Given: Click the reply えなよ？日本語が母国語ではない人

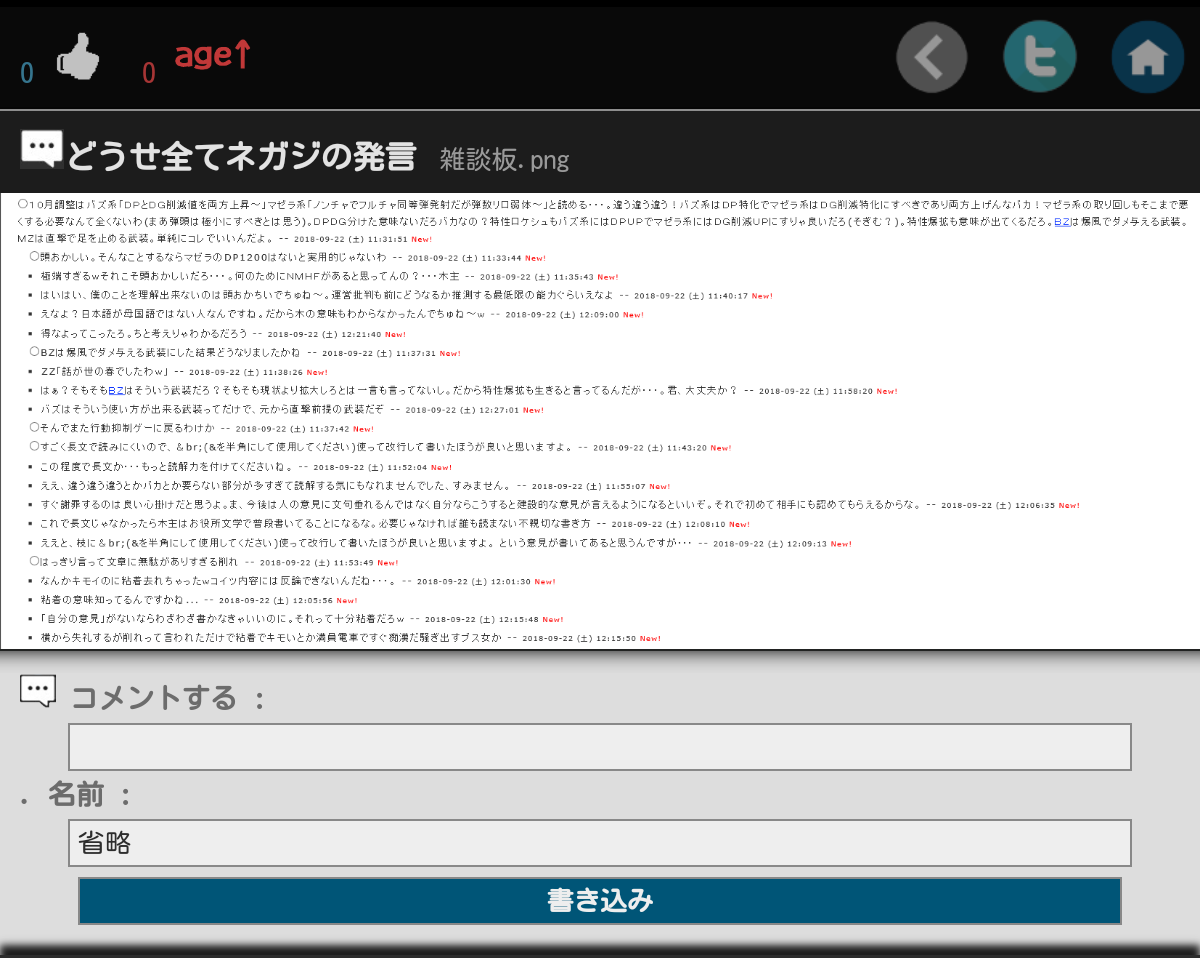Looking at the screenshot, I should click(342, 314).
